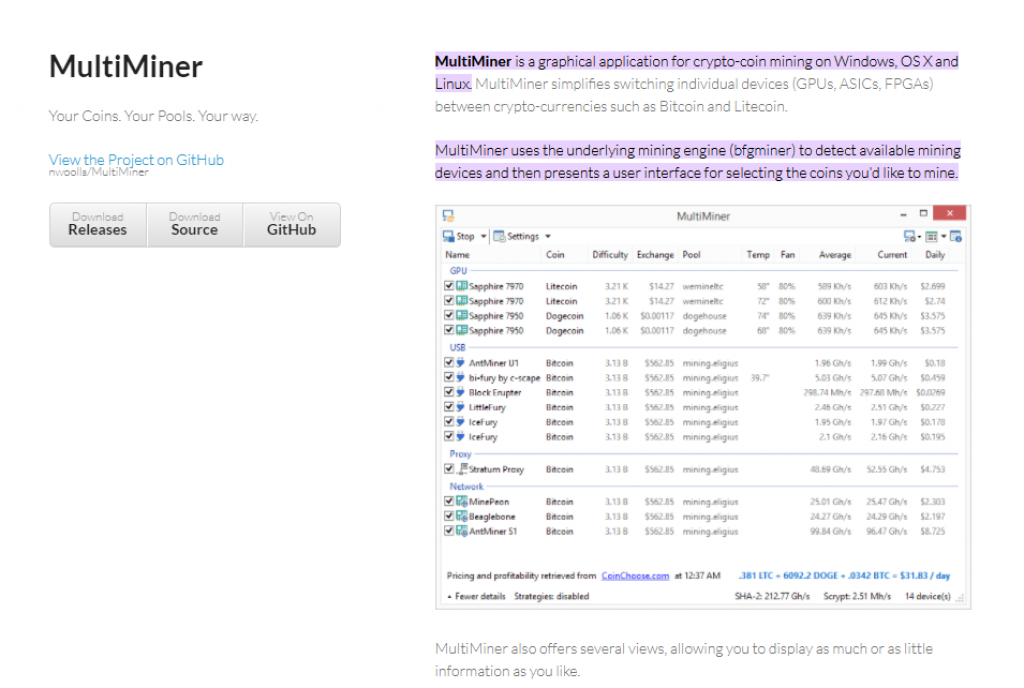This screenshot has height=688, width=1024.
Task: Select the Network group header
Action: [466, 486]
